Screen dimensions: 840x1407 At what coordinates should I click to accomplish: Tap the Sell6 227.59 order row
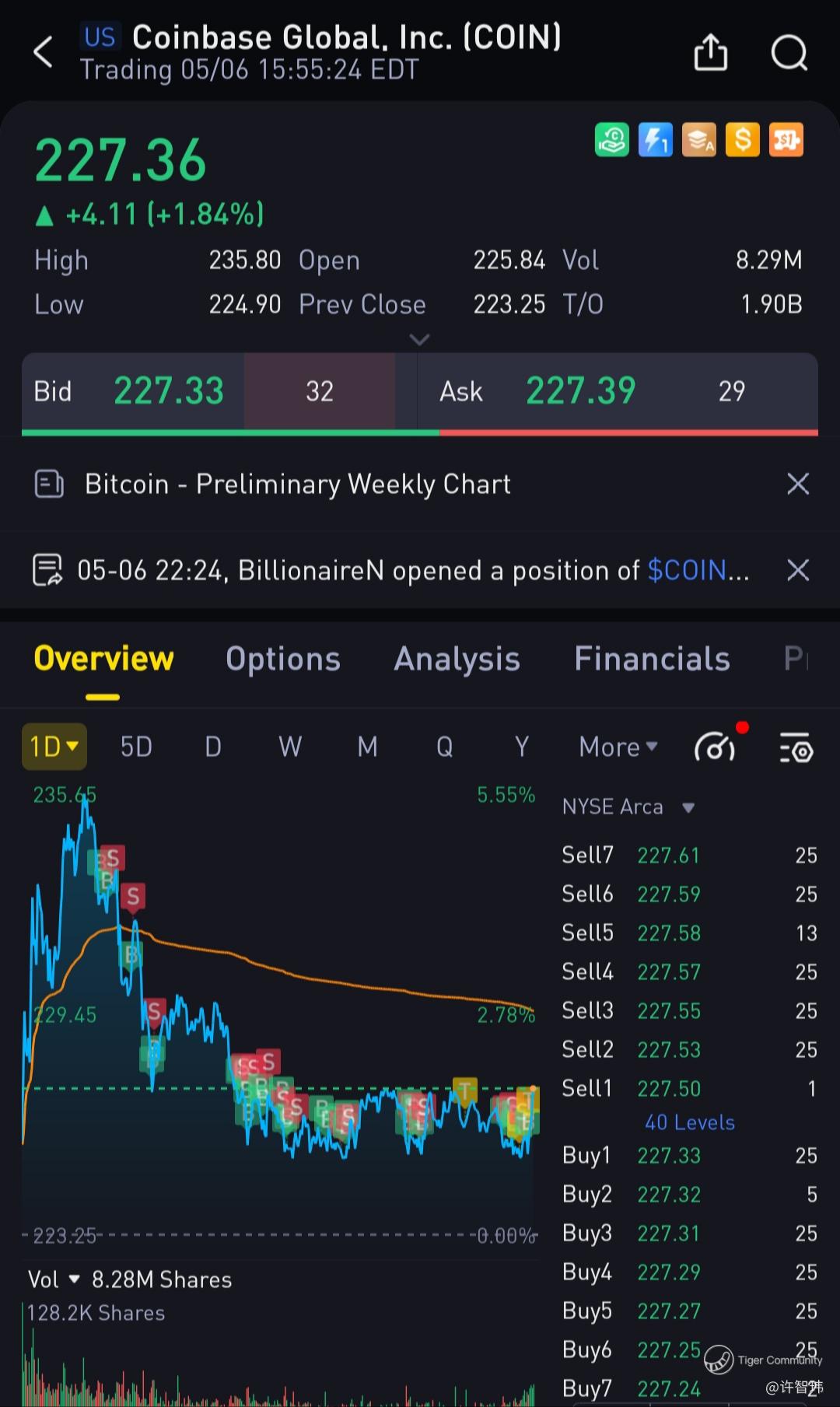click(x=689, y=894)
